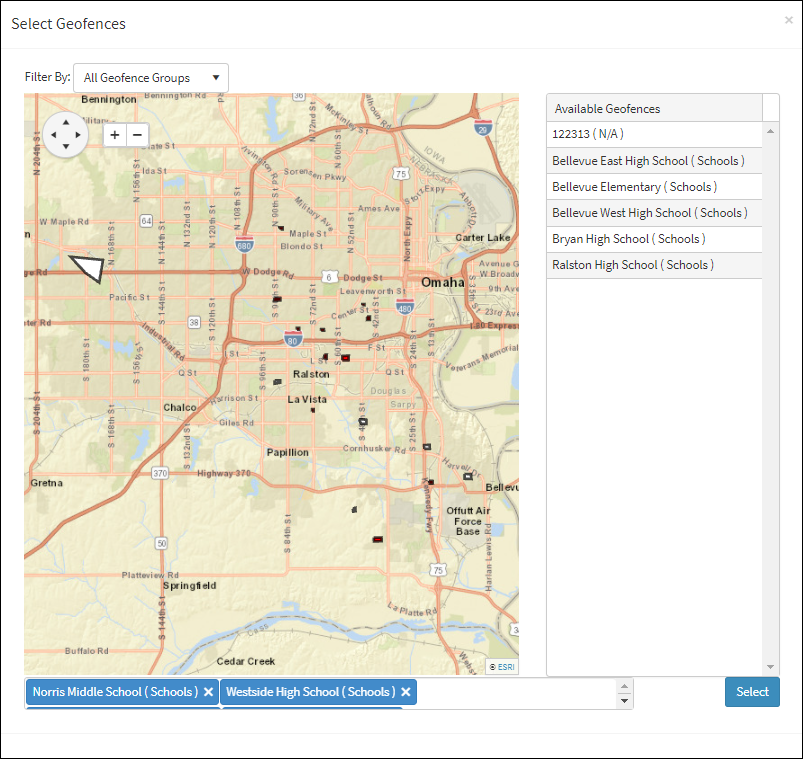Screen dimensions: 803x759
Task: Click the map zoom out minus button
Action: (x=138, y=134)
